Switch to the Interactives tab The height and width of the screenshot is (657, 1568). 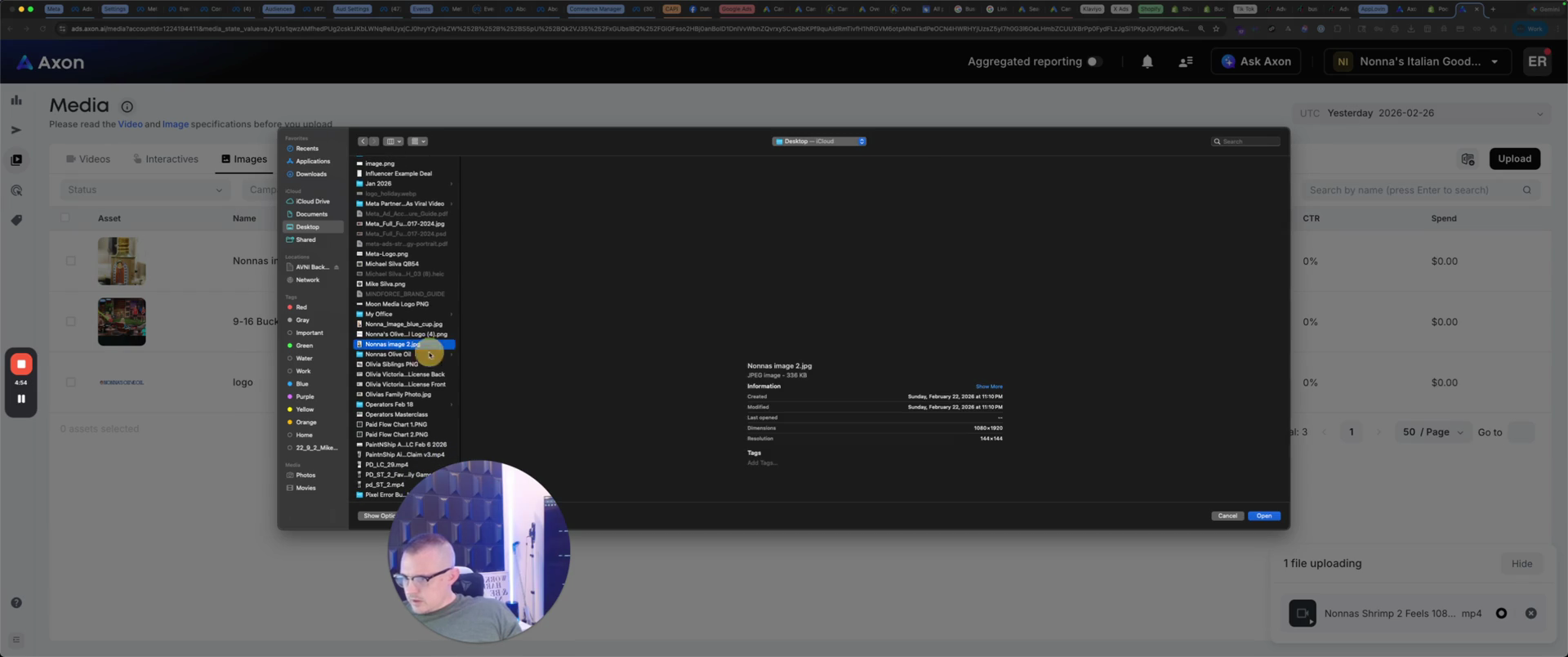166,159
